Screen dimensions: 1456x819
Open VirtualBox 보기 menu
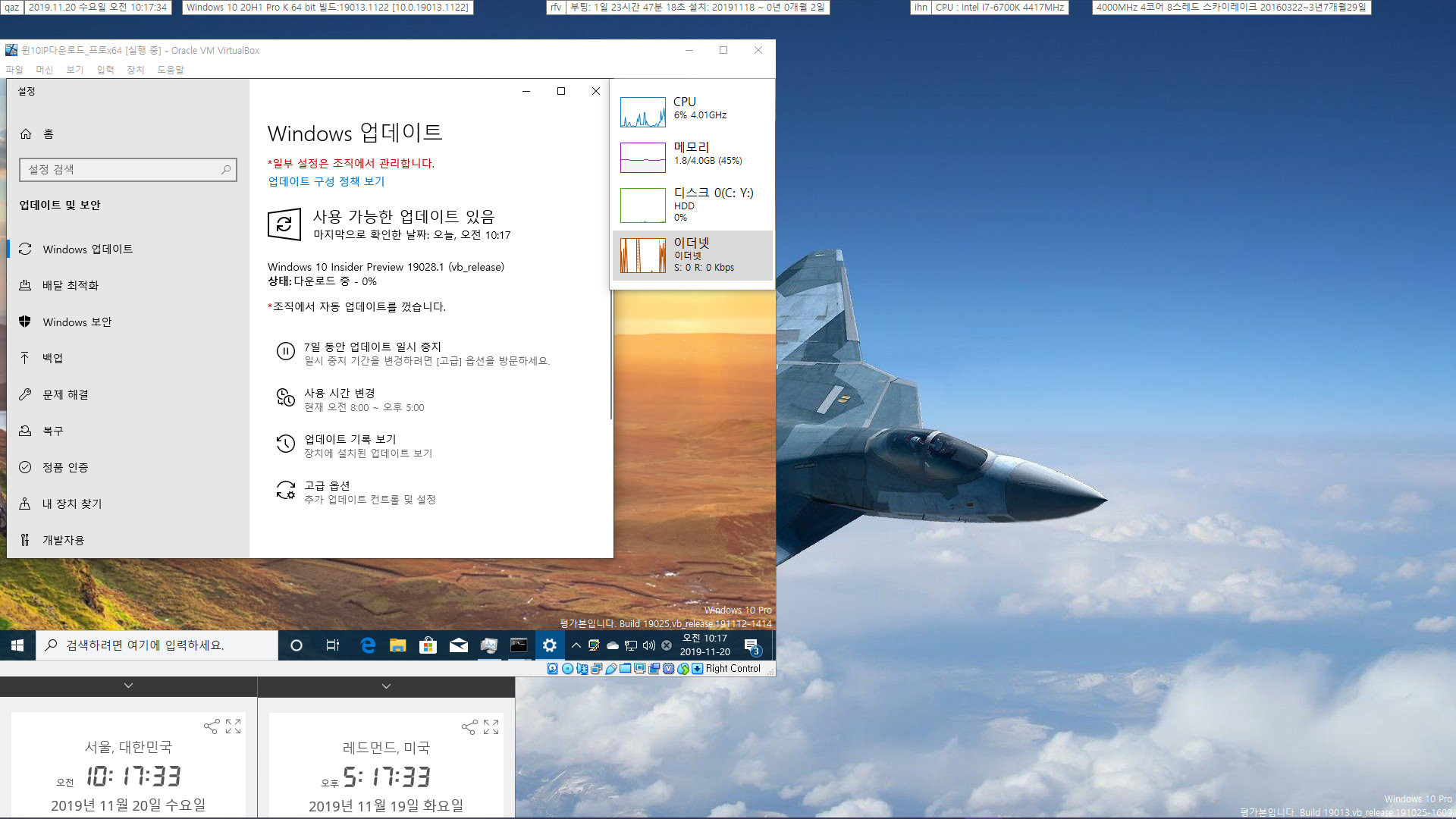(75, 70)
